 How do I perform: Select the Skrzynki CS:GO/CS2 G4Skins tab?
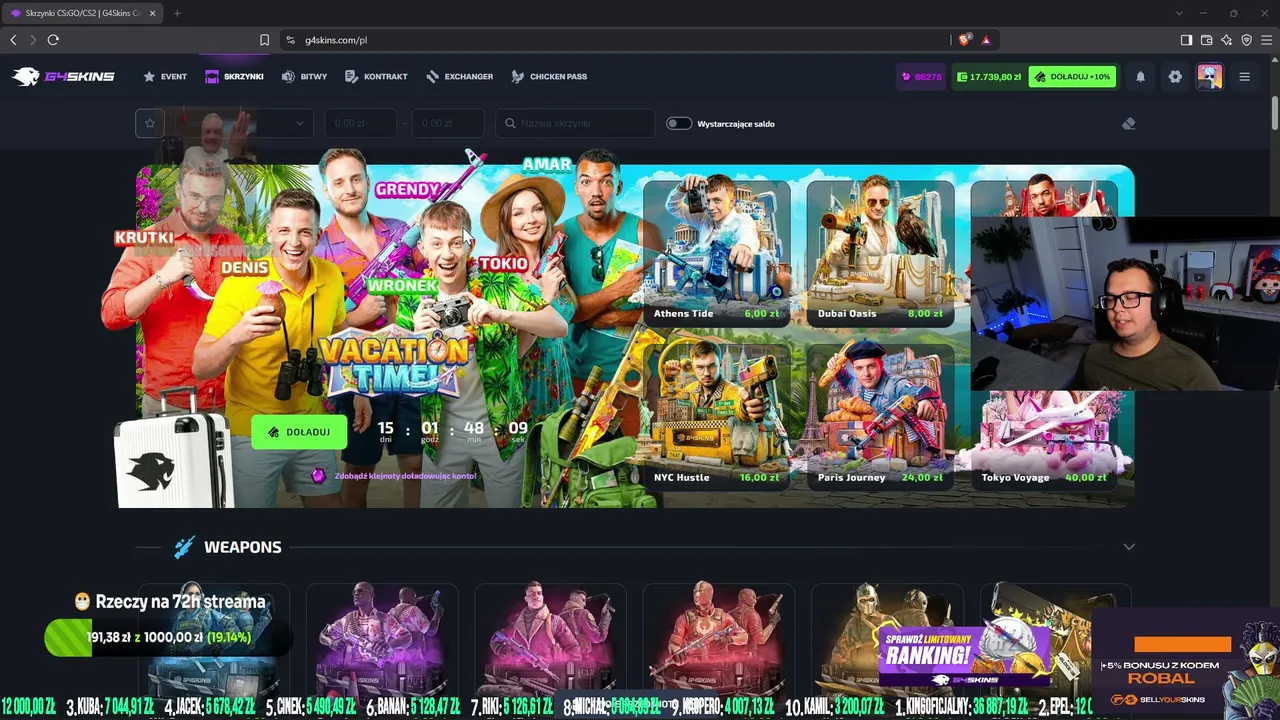(83, 13)
